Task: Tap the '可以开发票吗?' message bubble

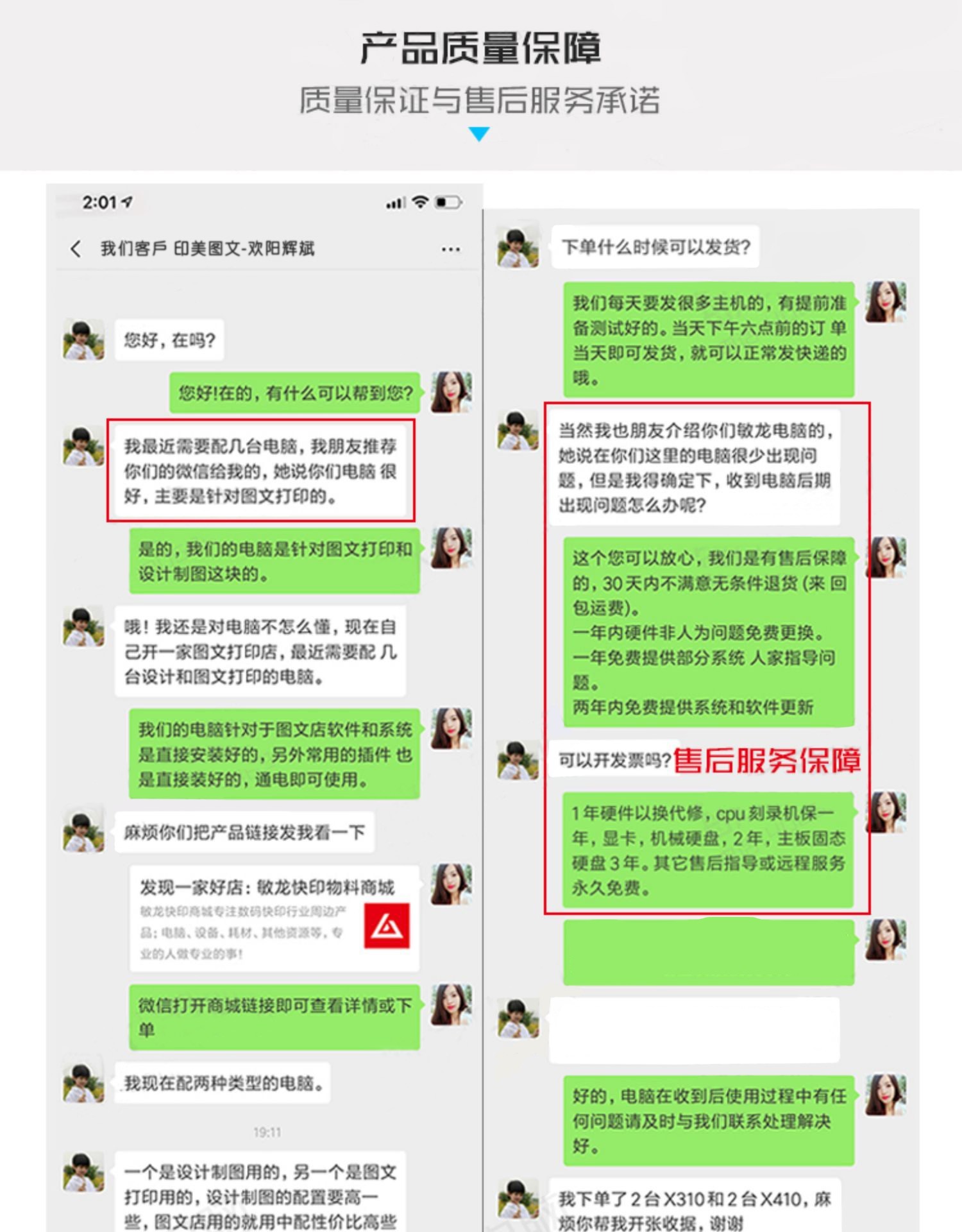Action: point(614,760)
